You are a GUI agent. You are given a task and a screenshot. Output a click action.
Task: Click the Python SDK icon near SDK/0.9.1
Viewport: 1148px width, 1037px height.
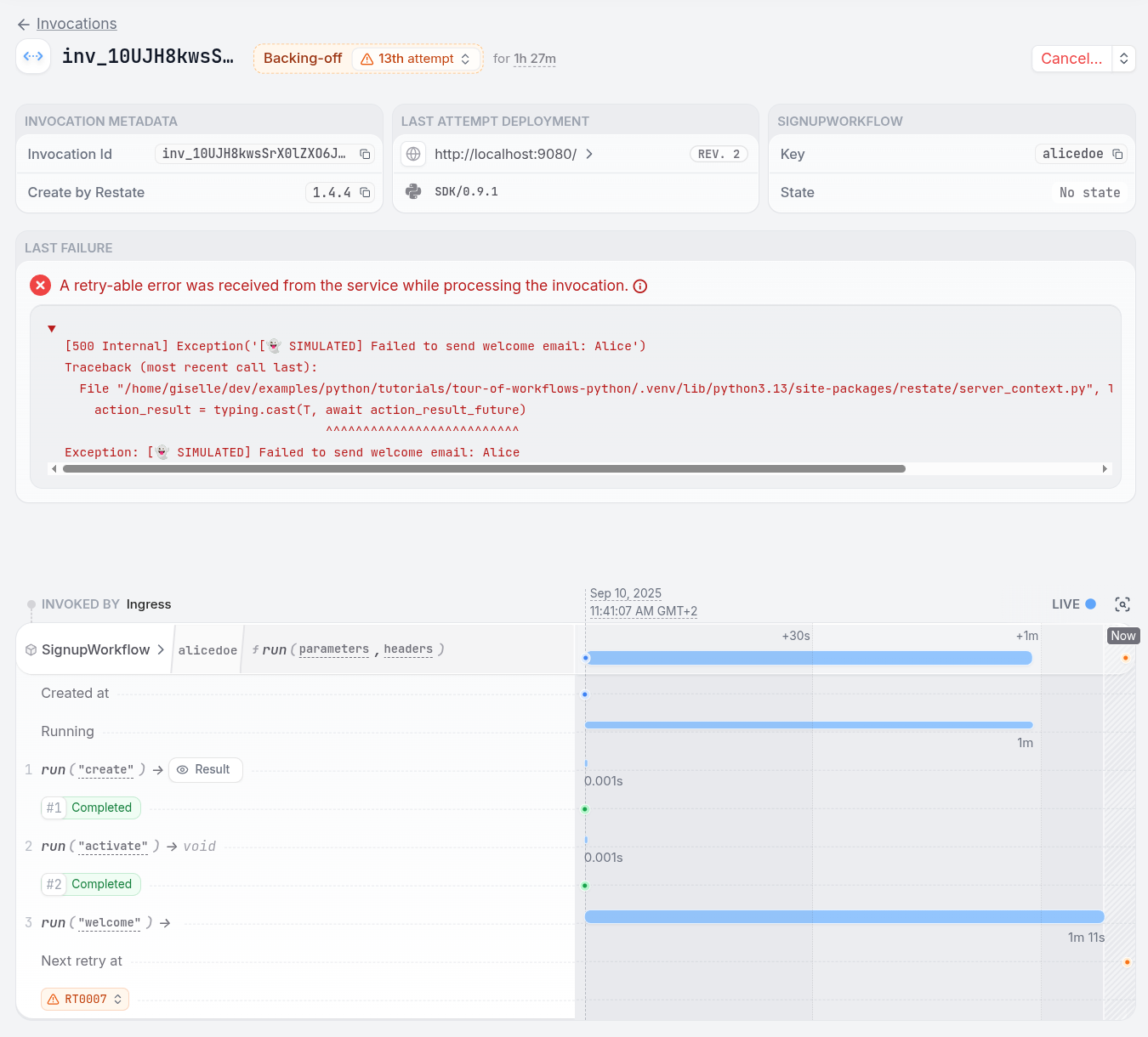(412, 191)
